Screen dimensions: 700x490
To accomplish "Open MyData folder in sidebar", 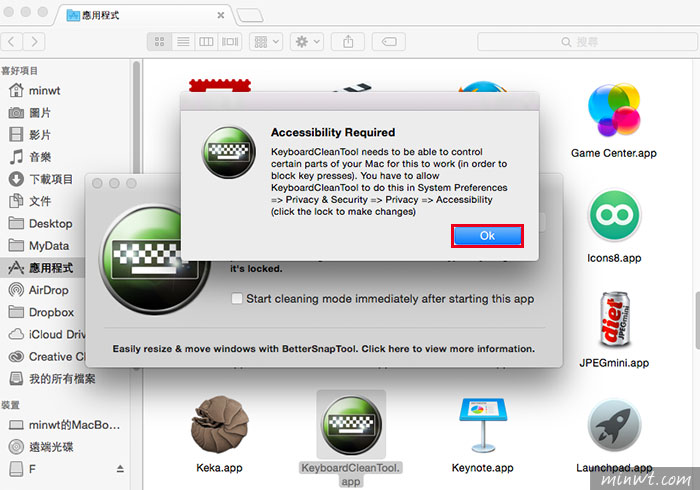I will tap(38, 245).
